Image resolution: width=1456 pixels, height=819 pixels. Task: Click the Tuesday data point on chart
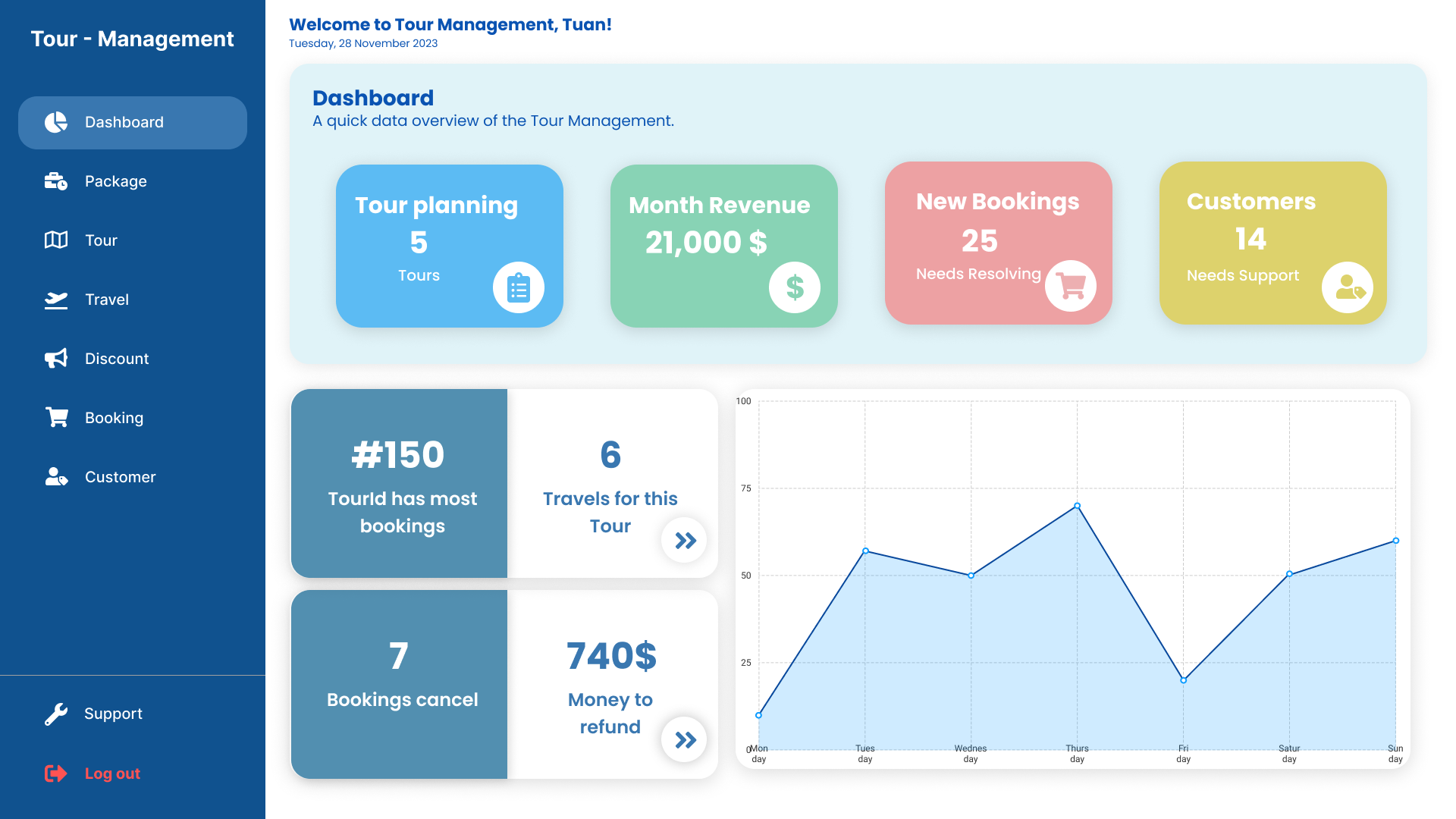pos(865,551)
